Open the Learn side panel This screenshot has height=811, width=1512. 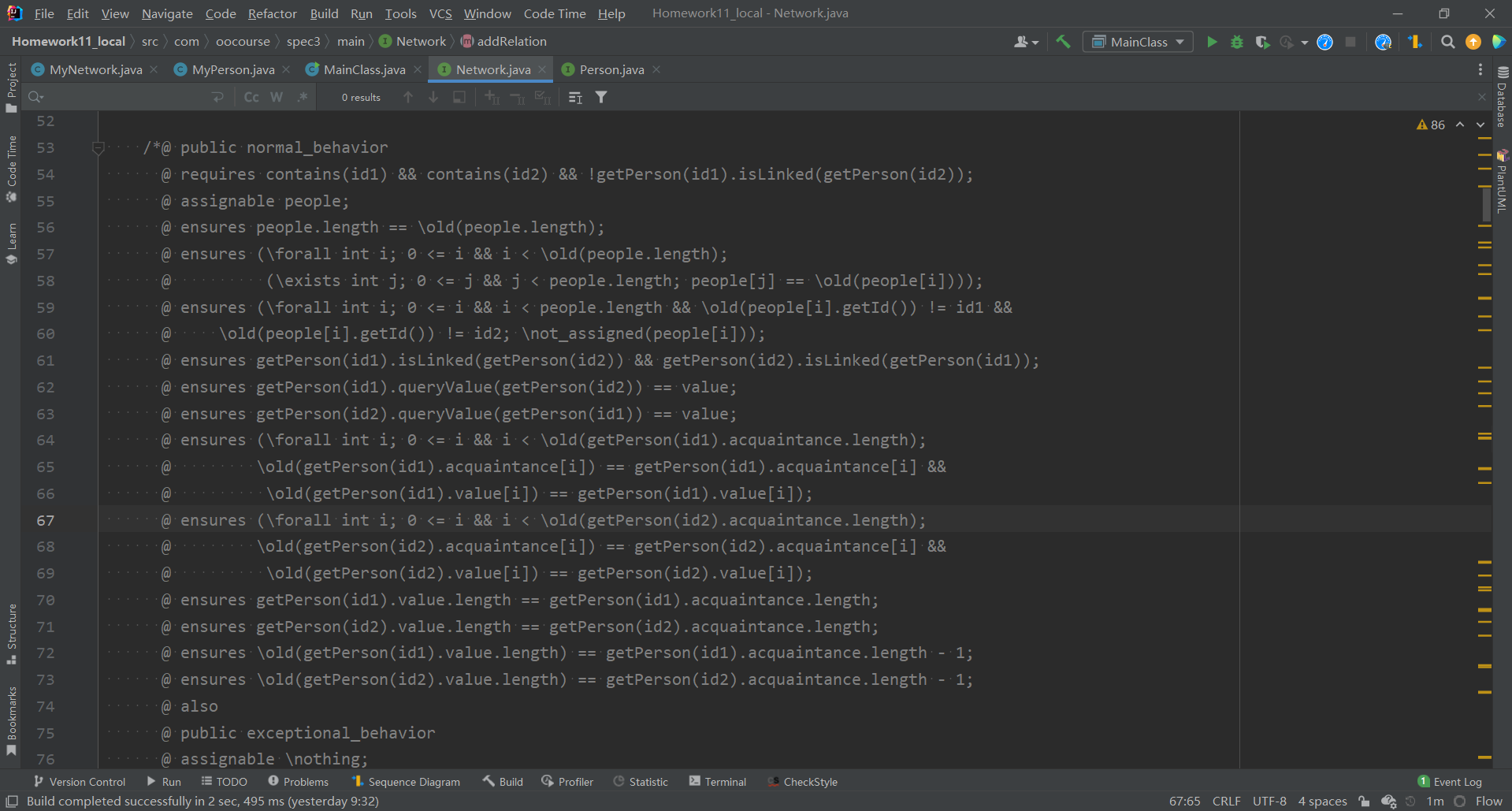pos(11,244)
